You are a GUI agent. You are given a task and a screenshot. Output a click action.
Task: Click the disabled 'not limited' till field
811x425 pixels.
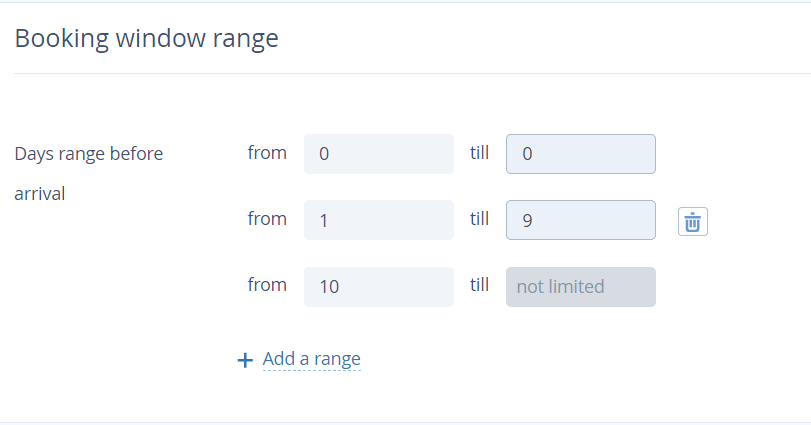point(580,286)
